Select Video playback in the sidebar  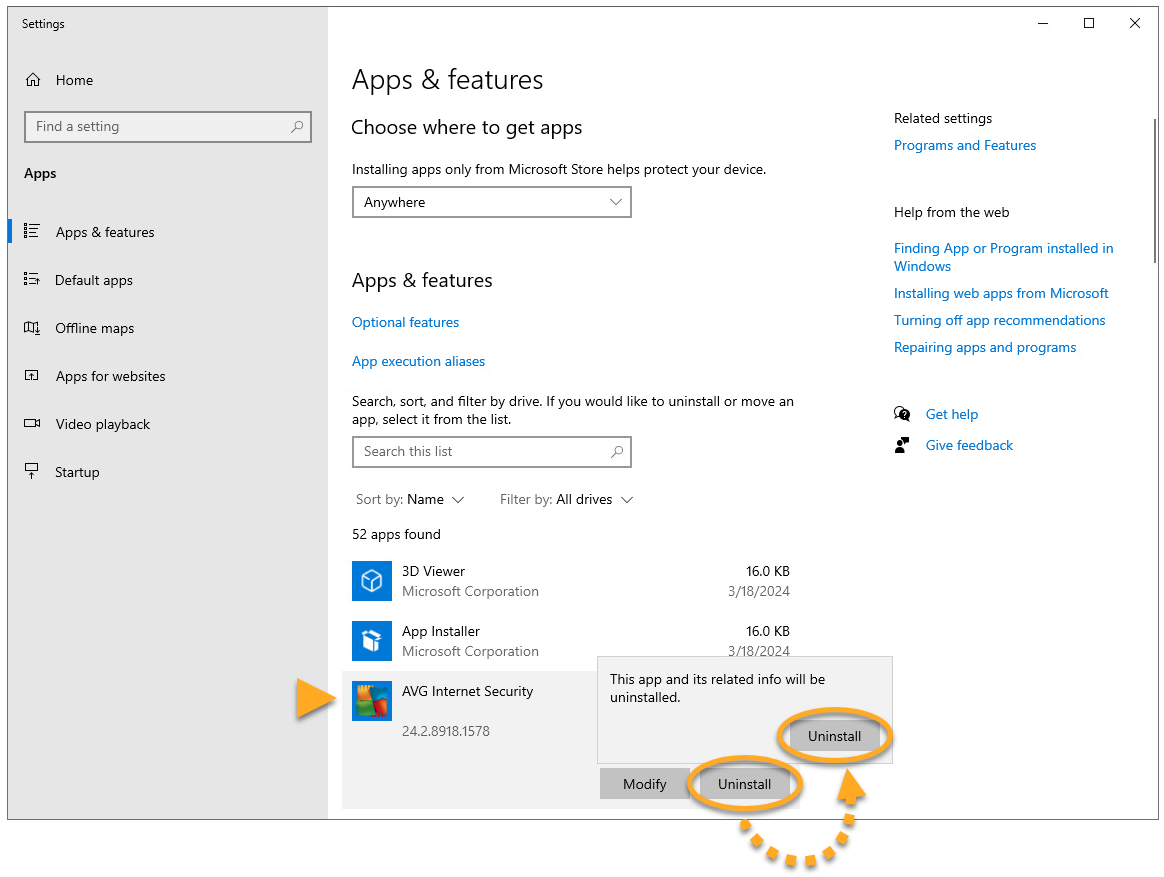pos(102,424)
